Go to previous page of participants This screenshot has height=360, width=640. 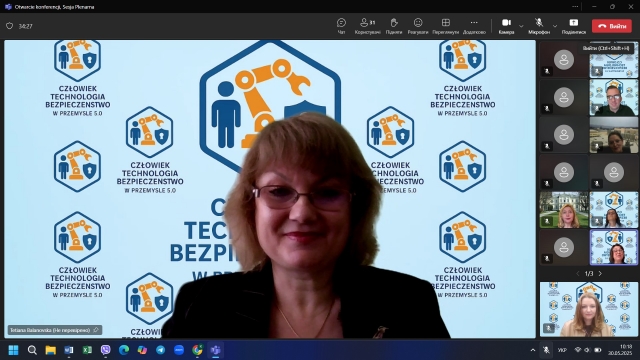pyautogui.click(x=578, y=273)
